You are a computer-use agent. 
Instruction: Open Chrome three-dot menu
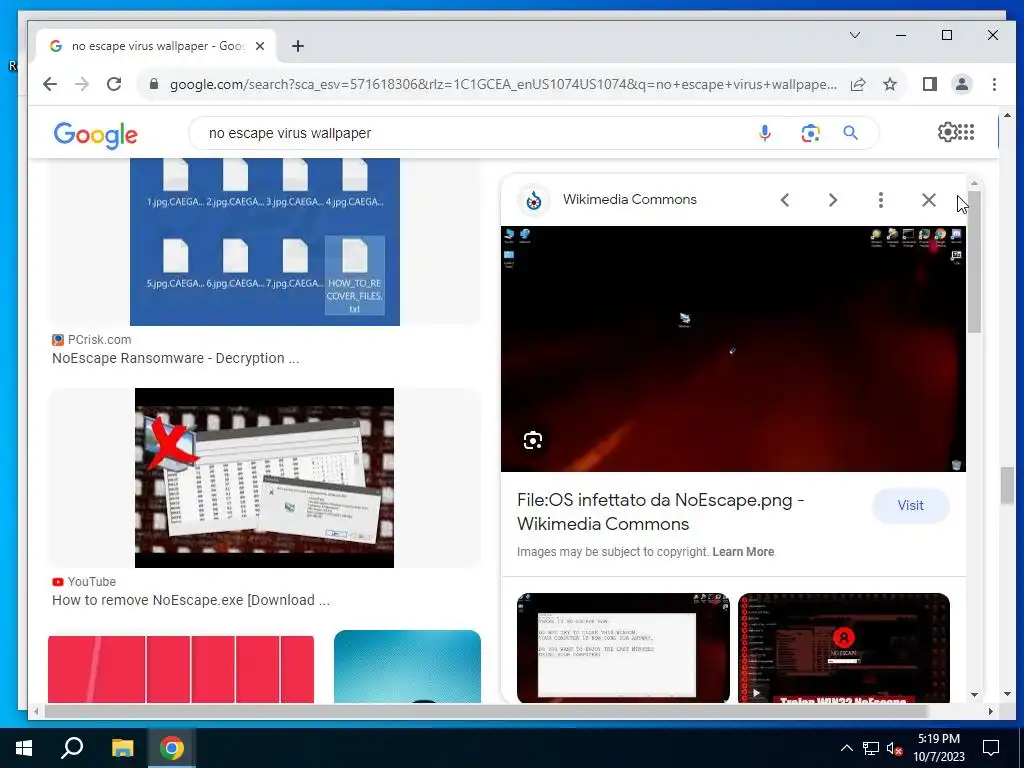(x=994, y=84)
